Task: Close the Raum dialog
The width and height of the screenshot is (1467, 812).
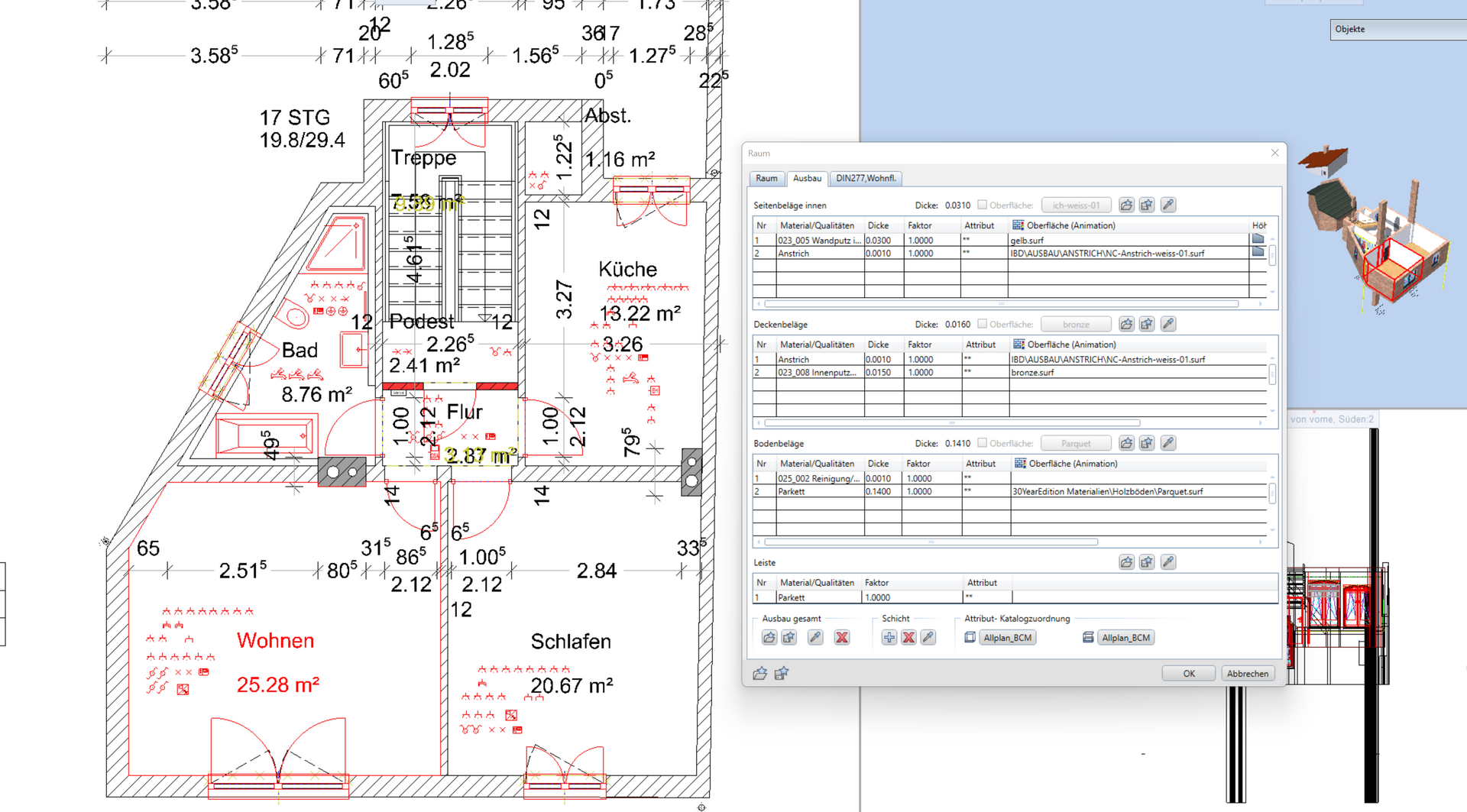Action: [x=1274, y=153]
